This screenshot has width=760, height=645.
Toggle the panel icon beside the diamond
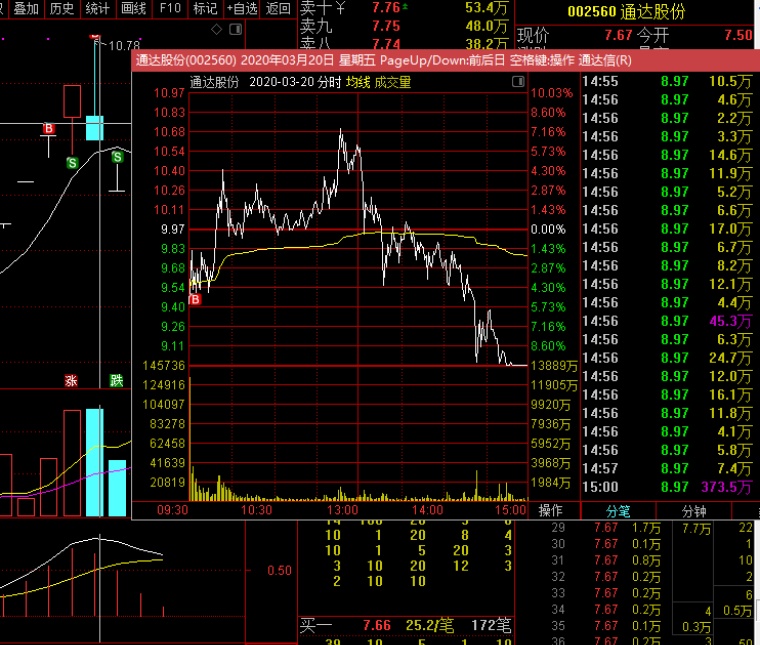pyautogui.click(x=236, y=30)
